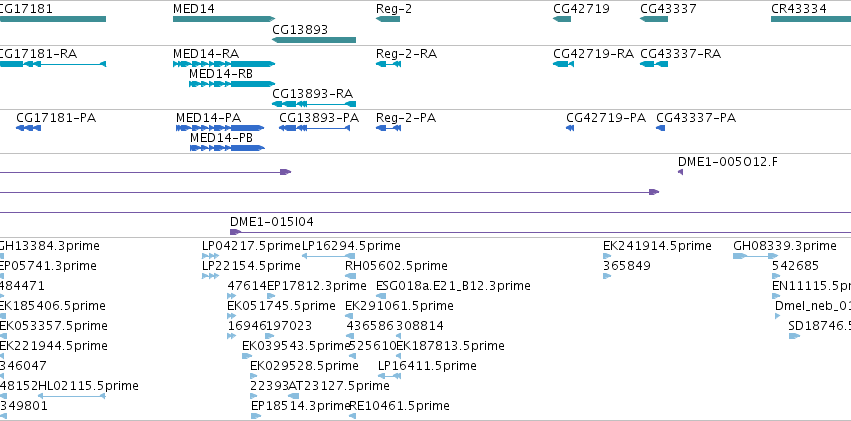
Task: Select the EK187813.5prime EST
Action: tap(399, 356)
